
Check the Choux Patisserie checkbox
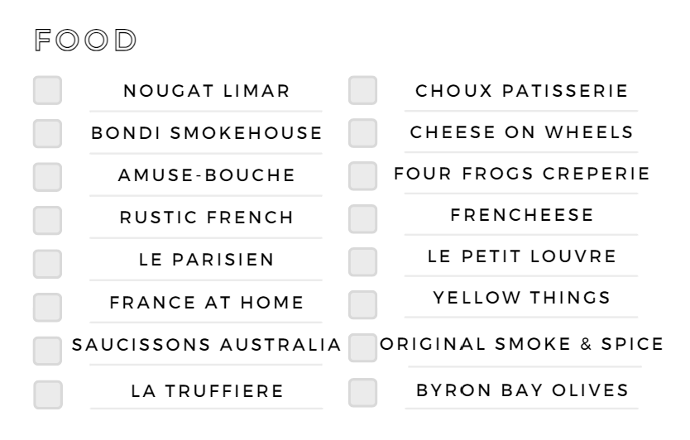pyautogui.click(x=363, y=90)
